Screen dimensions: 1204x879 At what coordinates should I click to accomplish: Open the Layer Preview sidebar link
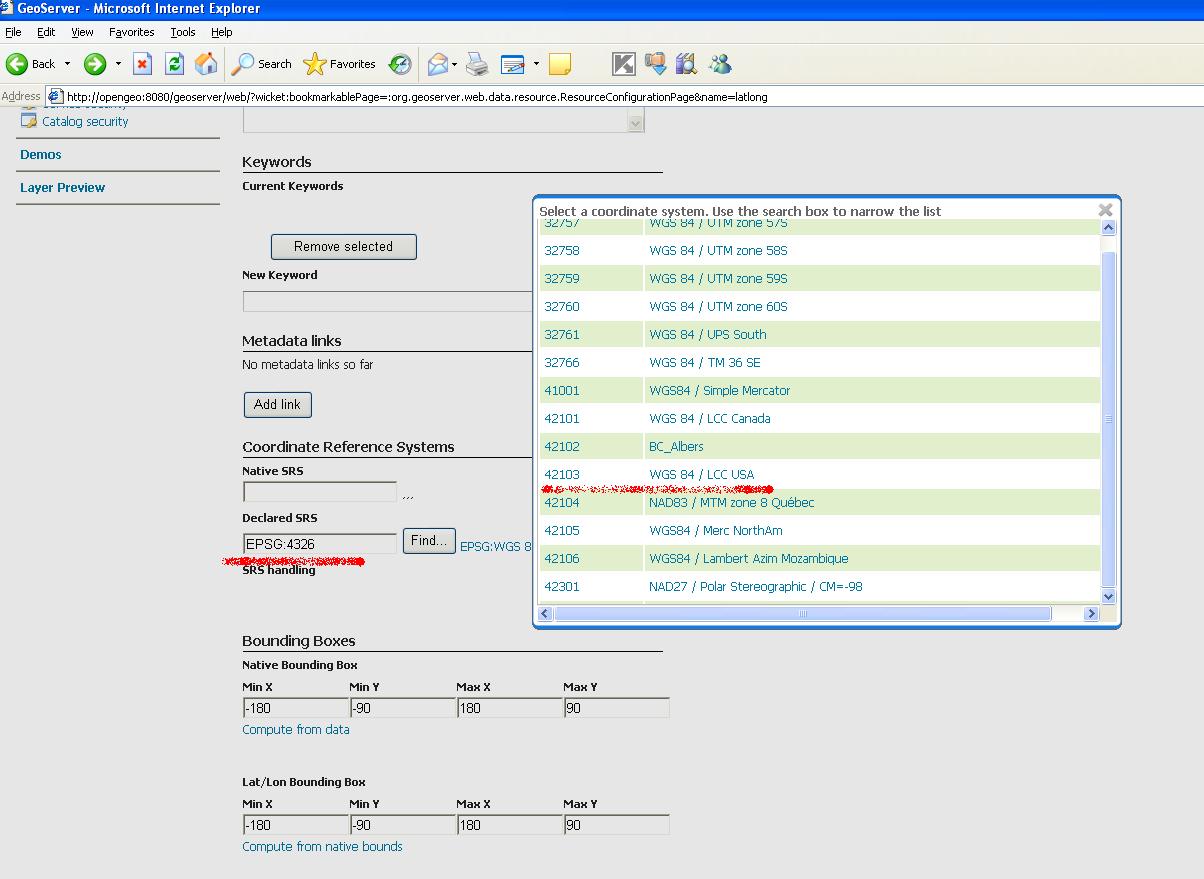(x=62, y=187)
